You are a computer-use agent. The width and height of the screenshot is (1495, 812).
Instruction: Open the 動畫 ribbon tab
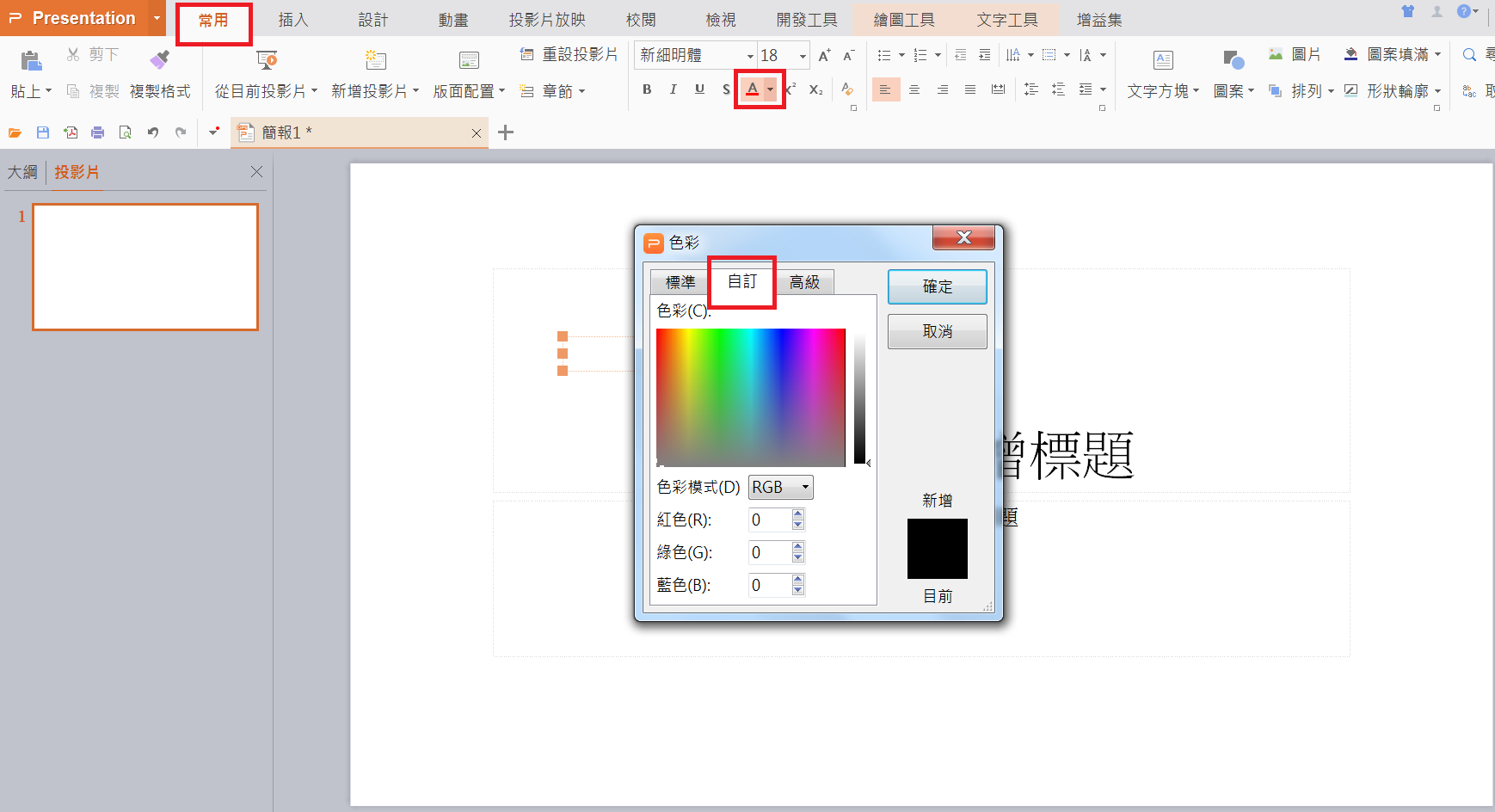pos(453,19)
